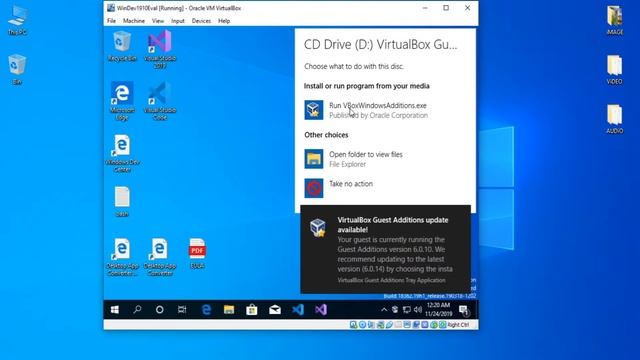Click network indicator in VirtualBox status bar
This screenshot has width=640, height=360.
coord(380,325)
